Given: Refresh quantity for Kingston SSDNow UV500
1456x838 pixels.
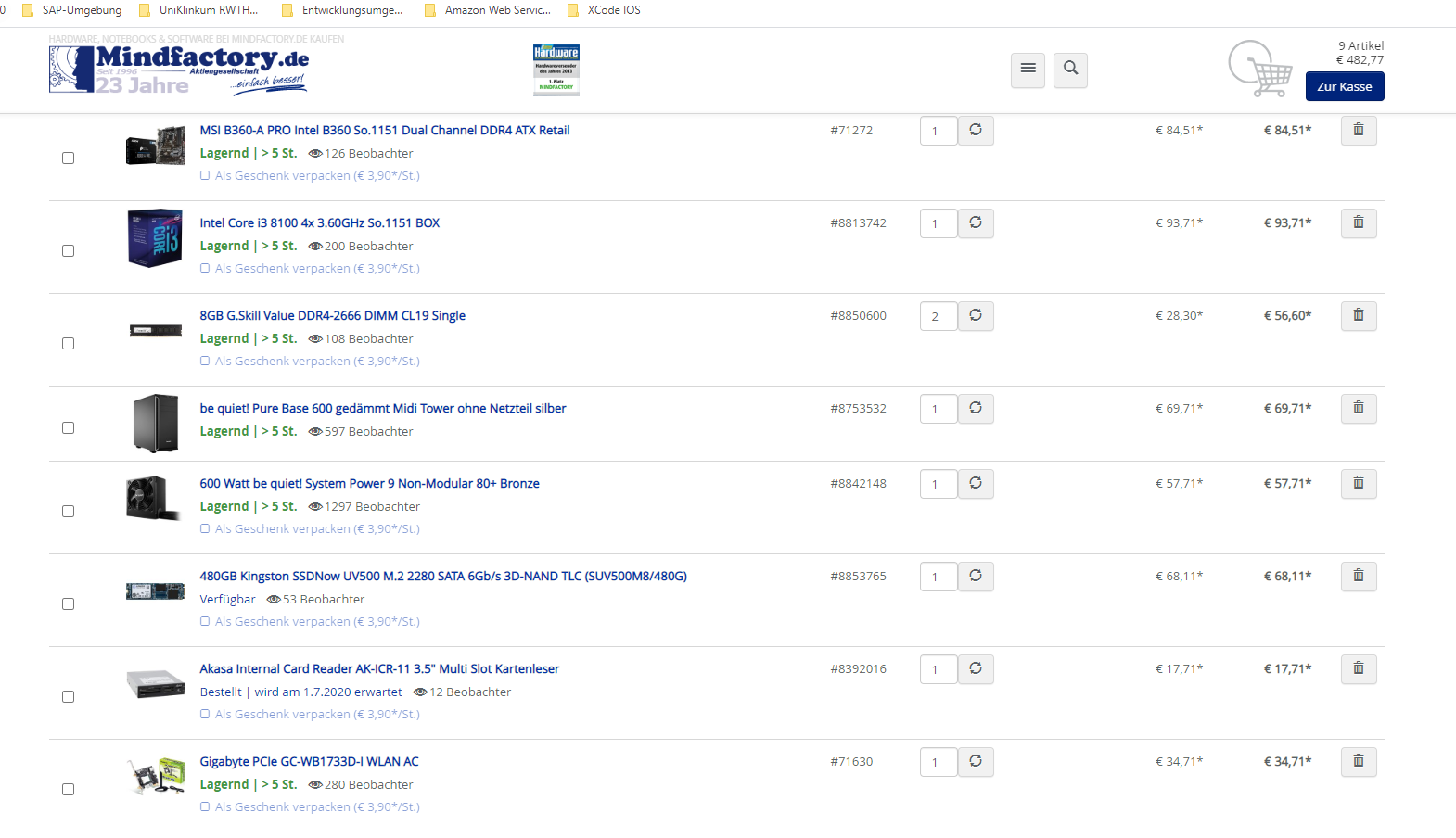Looking at the screenshot, I should point(976,577).
